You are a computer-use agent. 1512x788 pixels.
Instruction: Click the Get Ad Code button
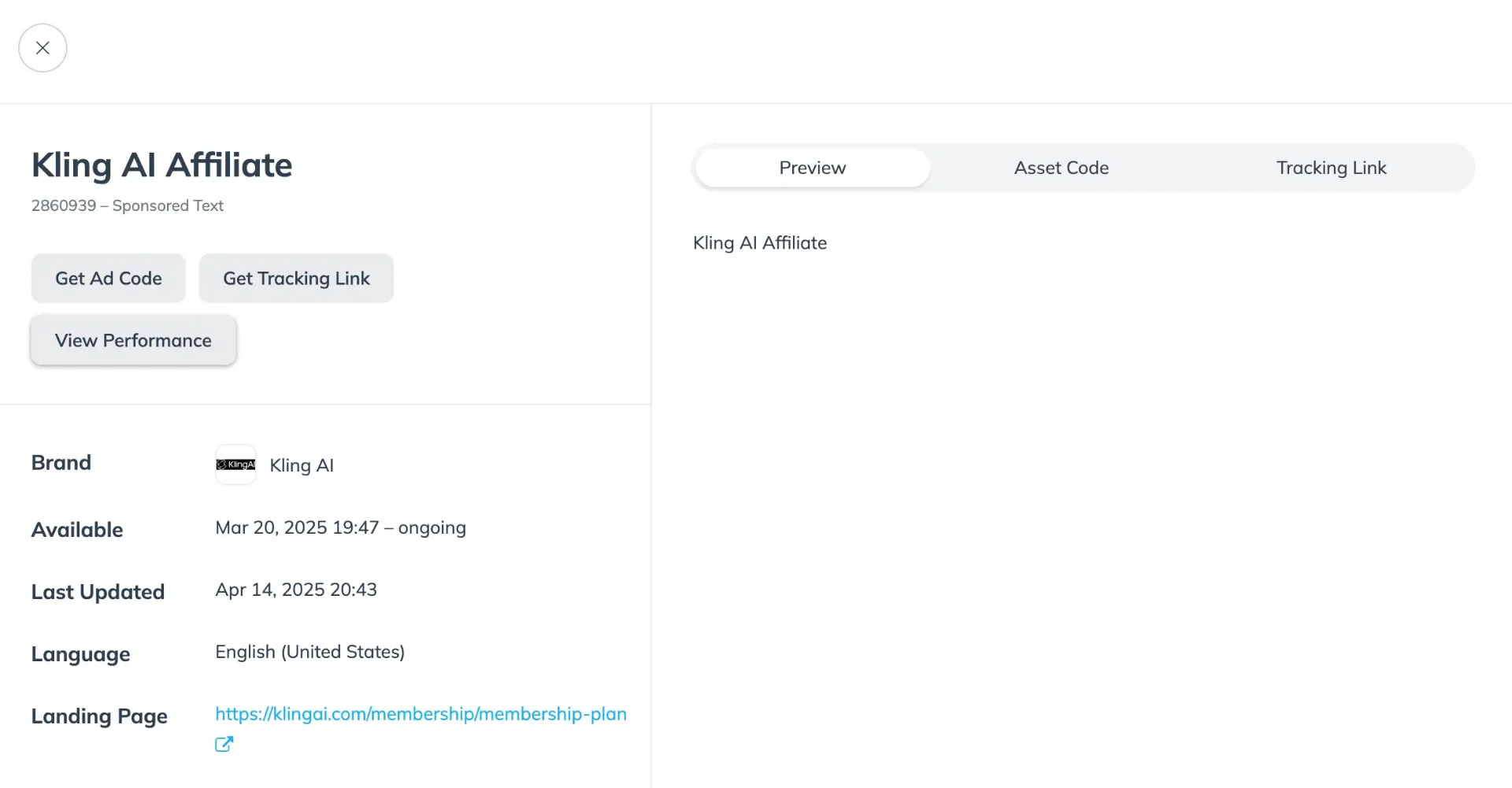coord(109,278)
